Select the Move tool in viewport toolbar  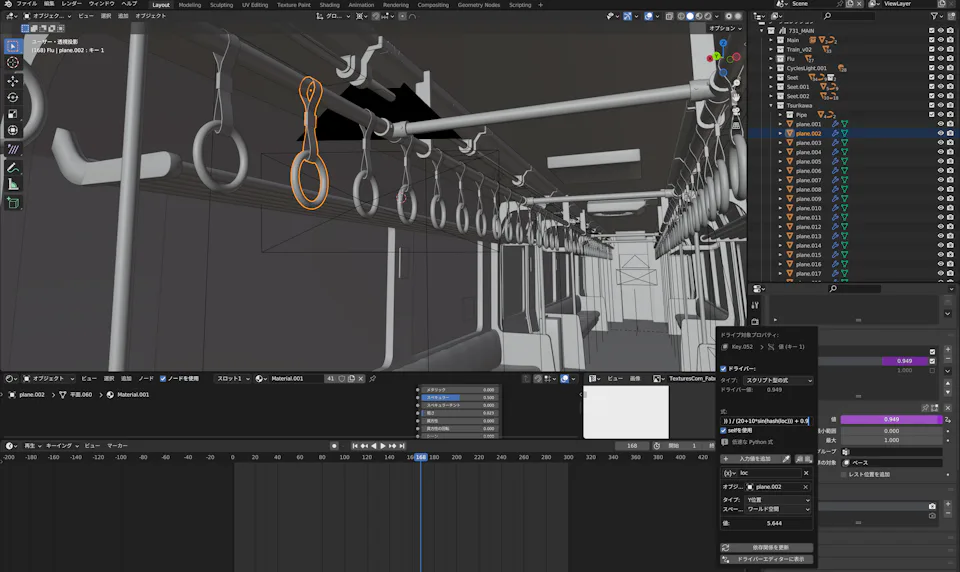click(x=13, y=80)
